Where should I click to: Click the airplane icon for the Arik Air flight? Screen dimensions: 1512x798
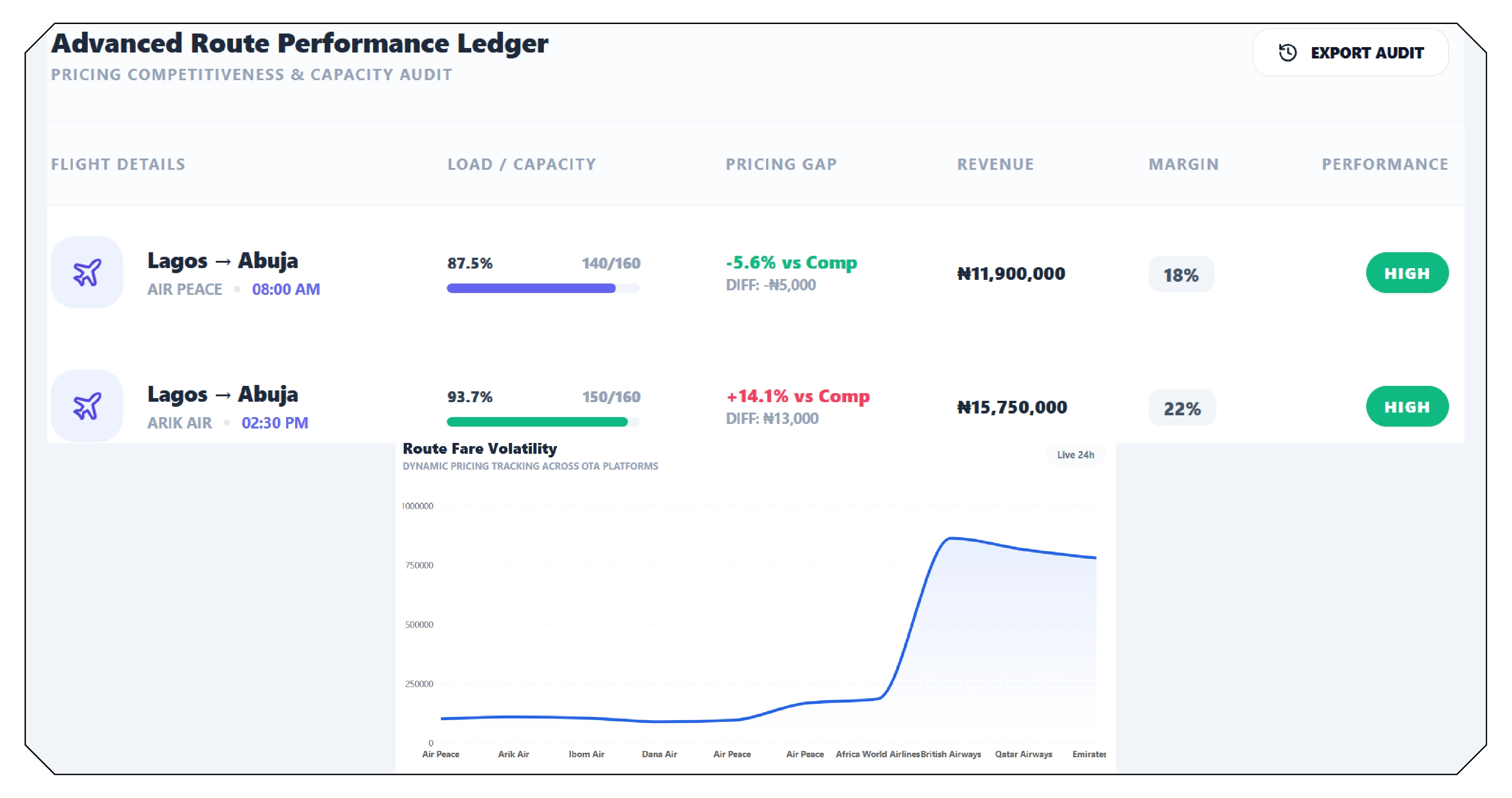pos(87,405)
